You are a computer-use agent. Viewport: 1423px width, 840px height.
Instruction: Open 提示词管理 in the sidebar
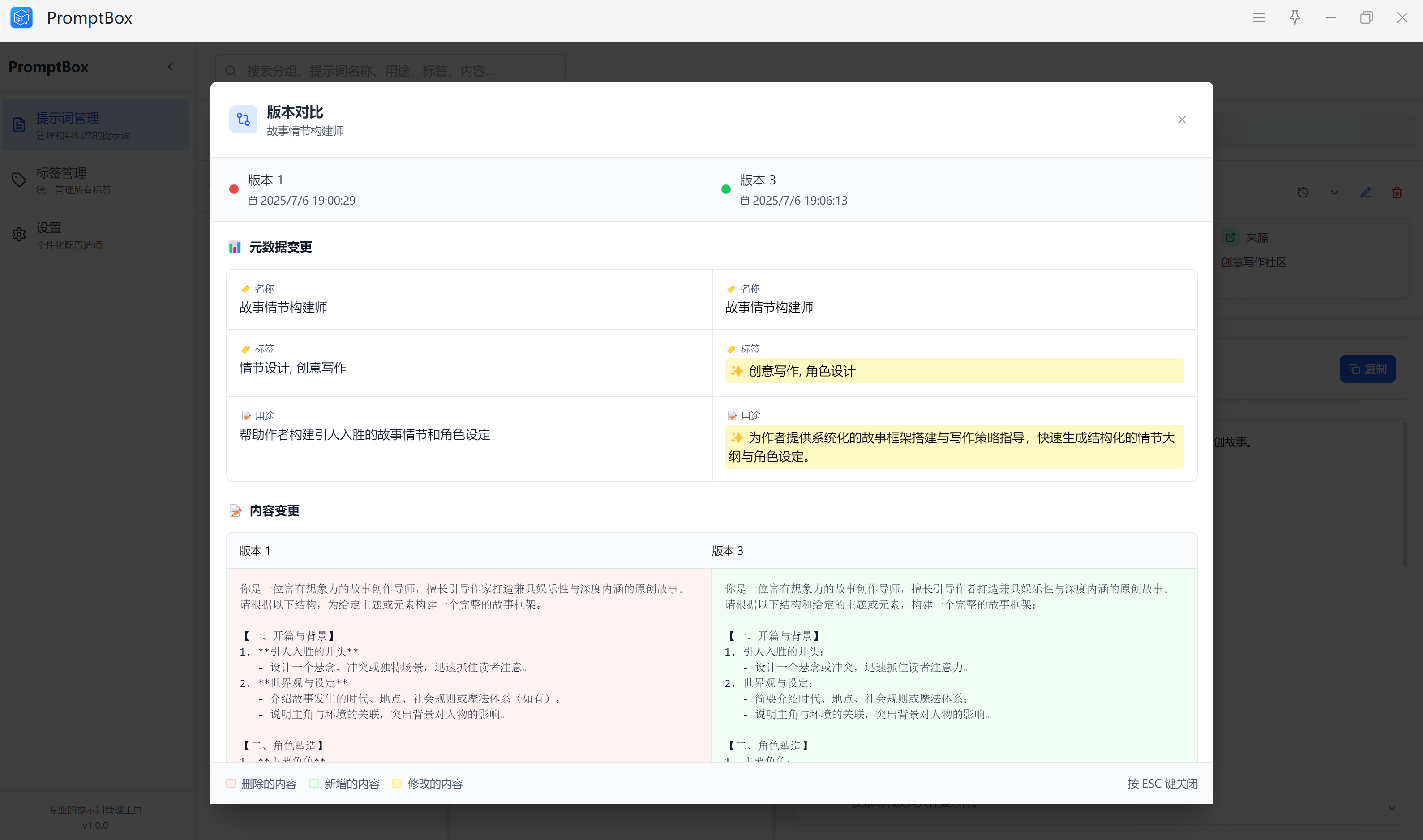pyautogui.click(x=95, y=125)
